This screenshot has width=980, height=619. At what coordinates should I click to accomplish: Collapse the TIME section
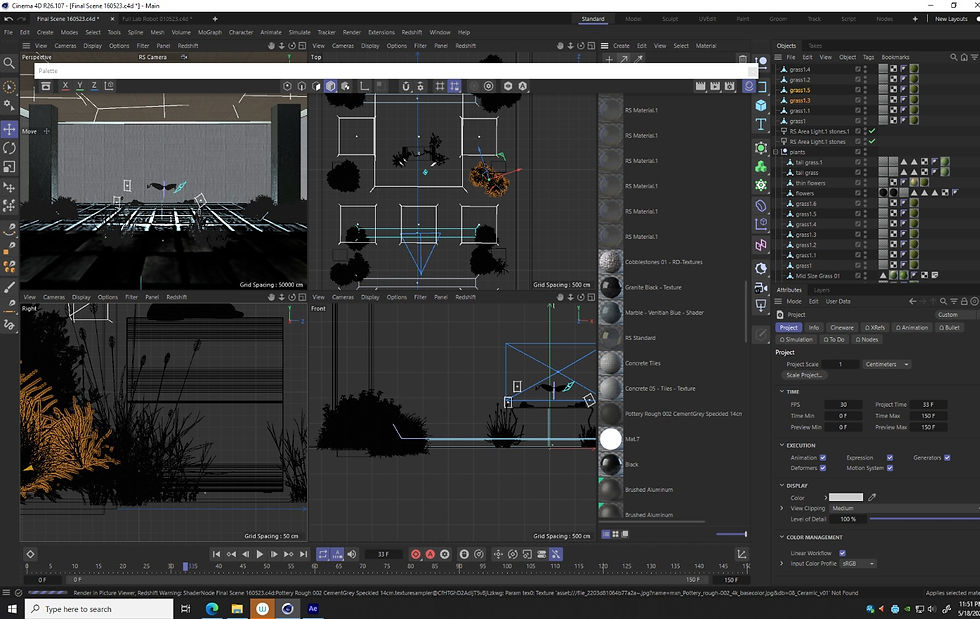pyautogui.click(x=782, y=391)
